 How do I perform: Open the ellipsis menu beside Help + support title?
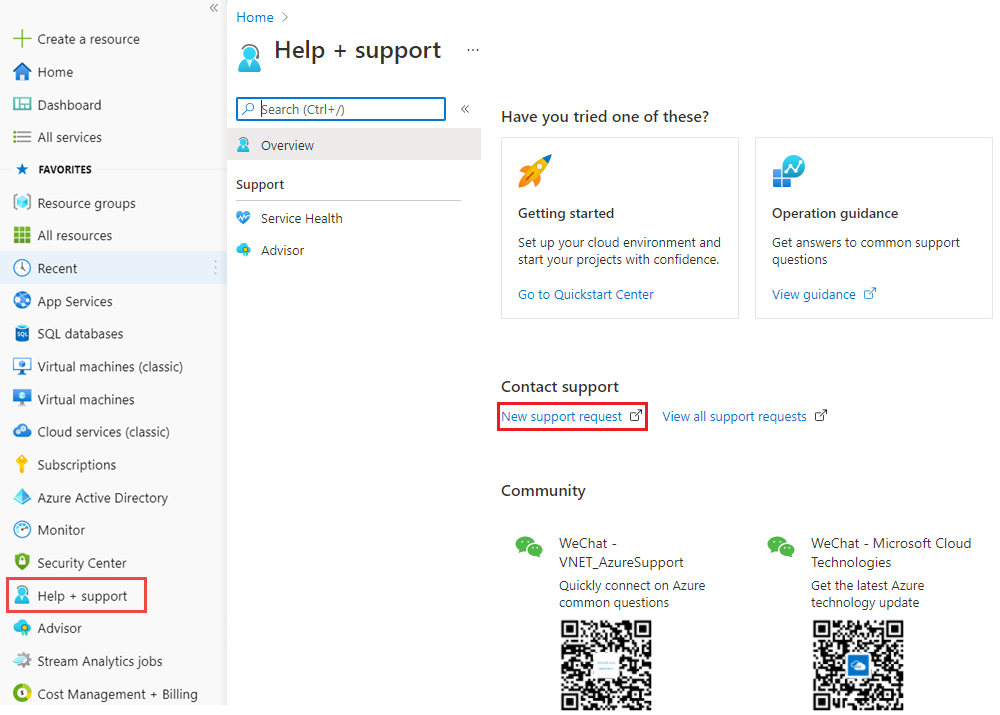pyautogui.click(x=473, y=50)
